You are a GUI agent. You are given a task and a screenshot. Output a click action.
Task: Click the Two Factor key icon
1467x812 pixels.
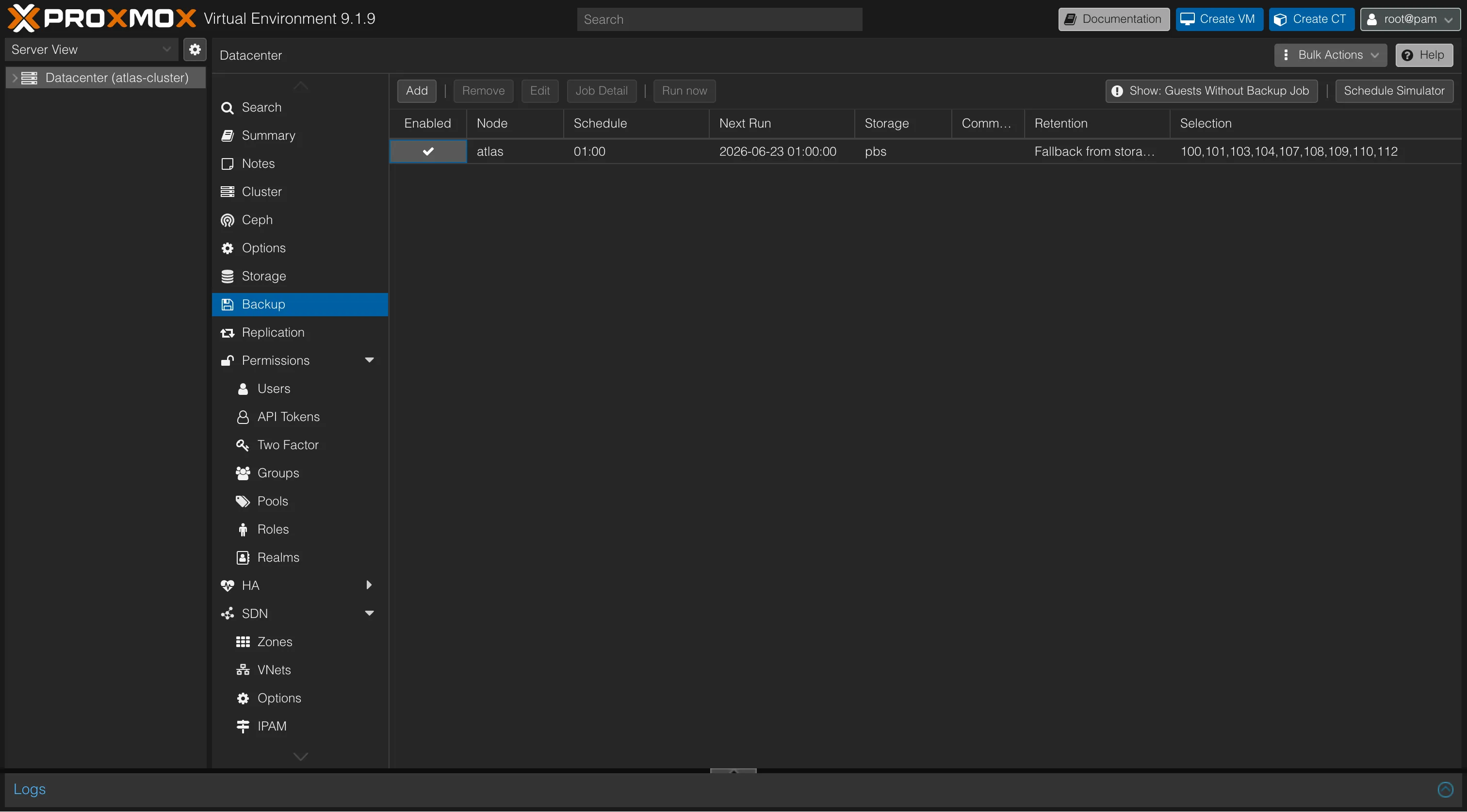[x=243, y=445]
